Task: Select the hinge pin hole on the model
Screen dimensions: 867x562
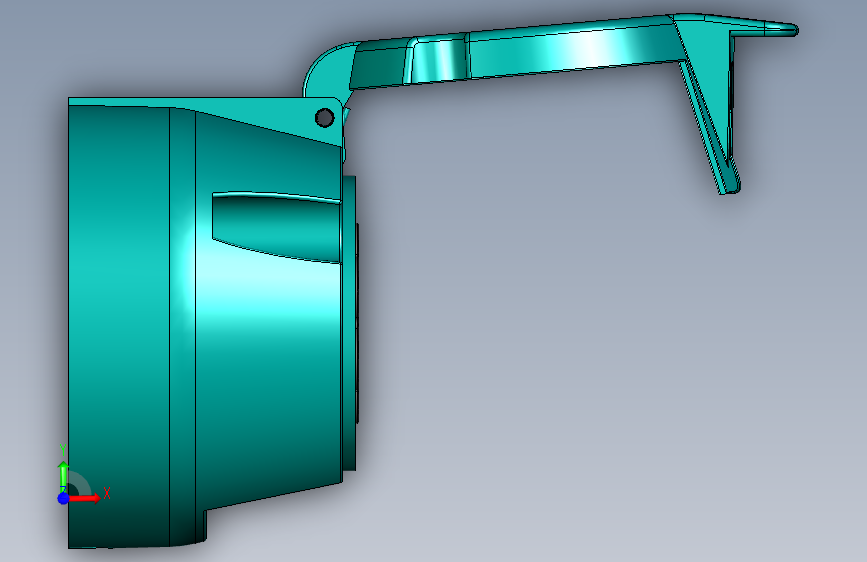Action: click(x=325, y=118)
